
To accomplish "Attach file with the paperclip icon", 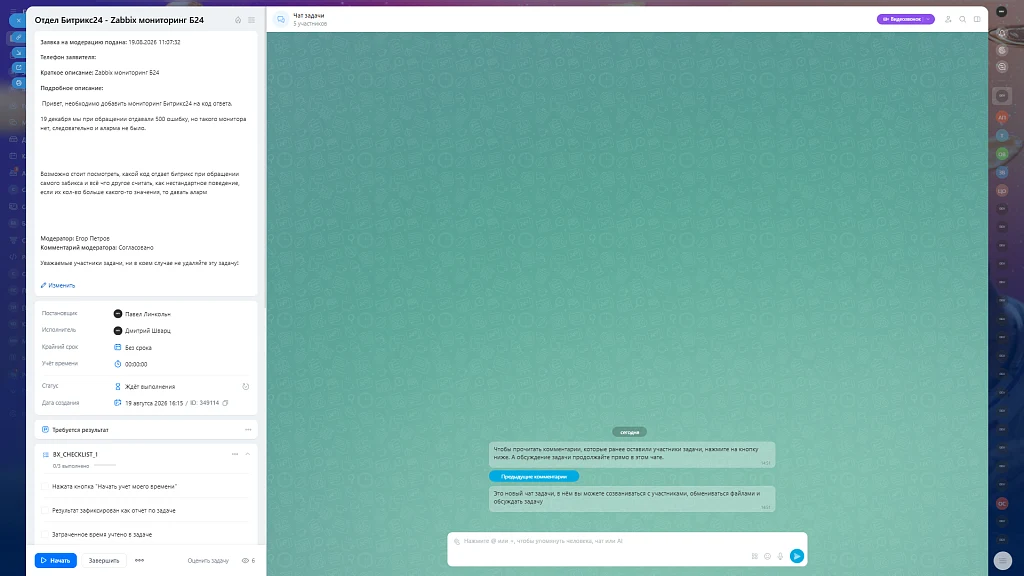I will coord(457,541).
